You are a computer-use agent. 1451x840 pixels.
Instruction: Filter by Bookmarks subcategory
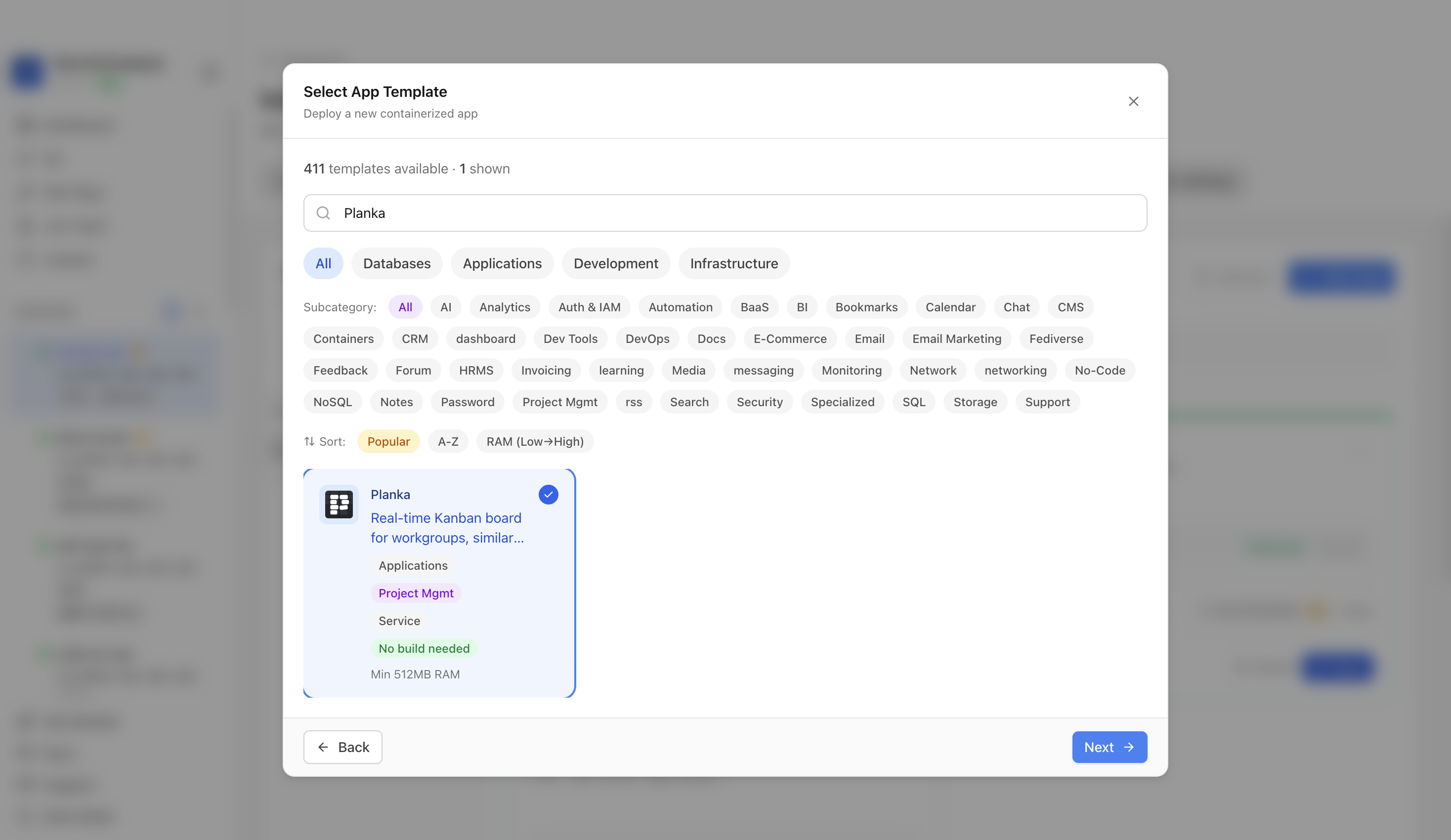(x=866, y=307)
